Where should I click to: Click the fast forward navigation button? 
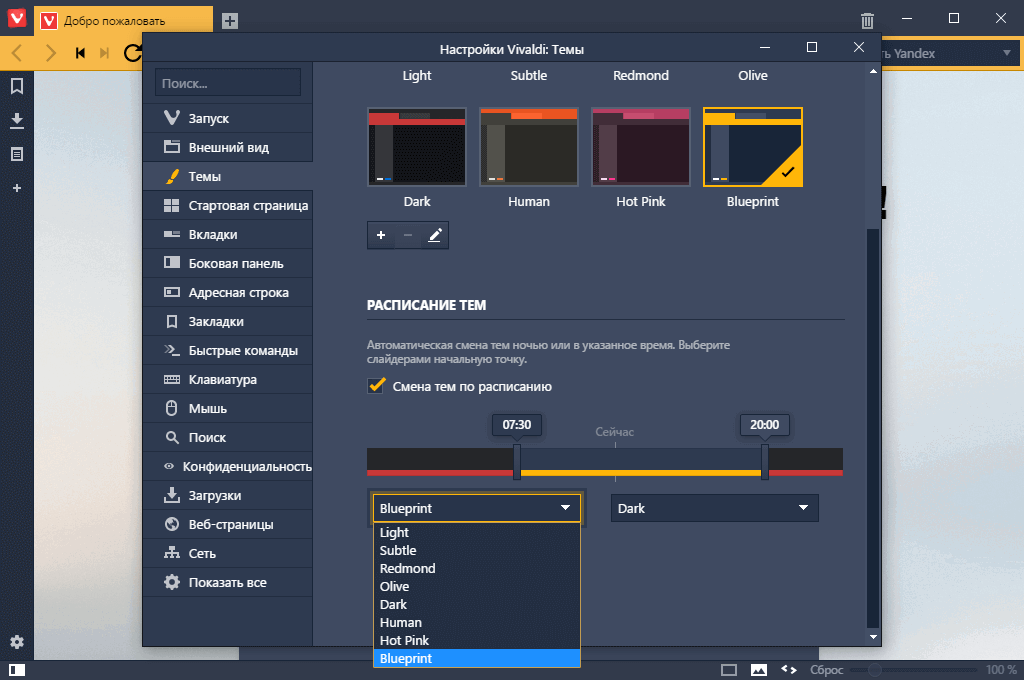[104, 53]
